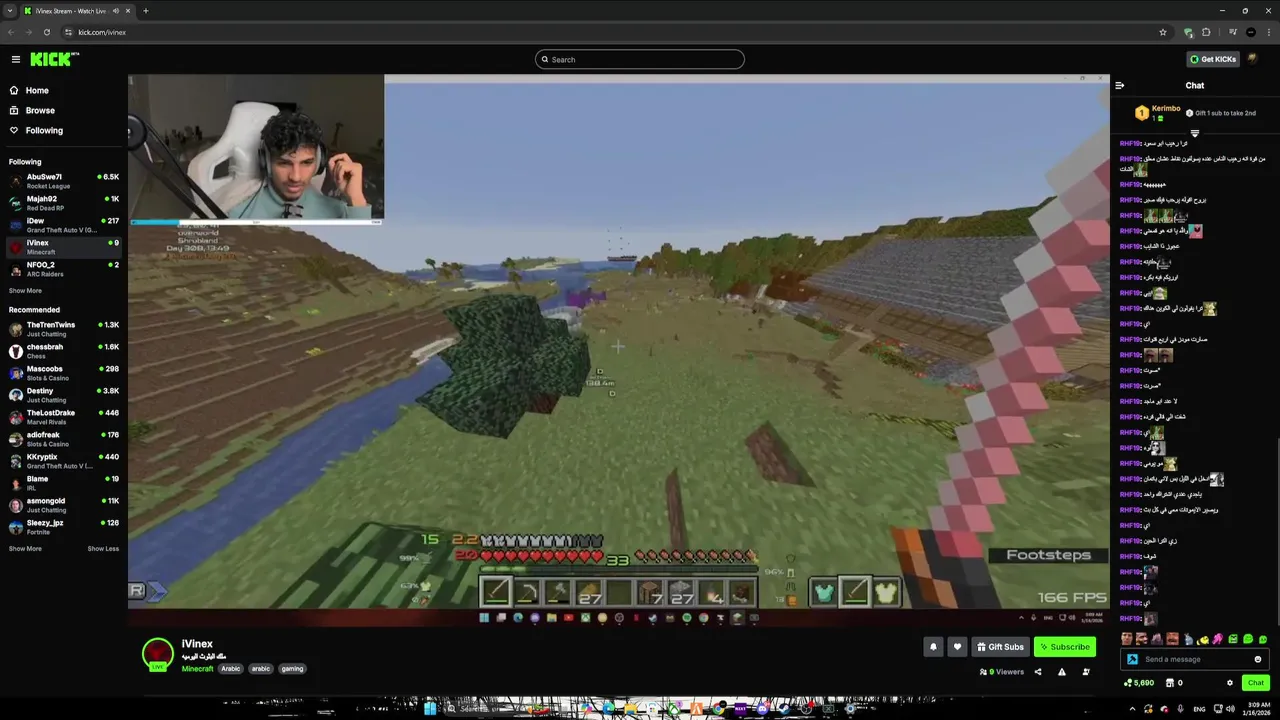1280x720 pixels.
Task: Click Show More under the Recommended list
Action: coord(25,549)
